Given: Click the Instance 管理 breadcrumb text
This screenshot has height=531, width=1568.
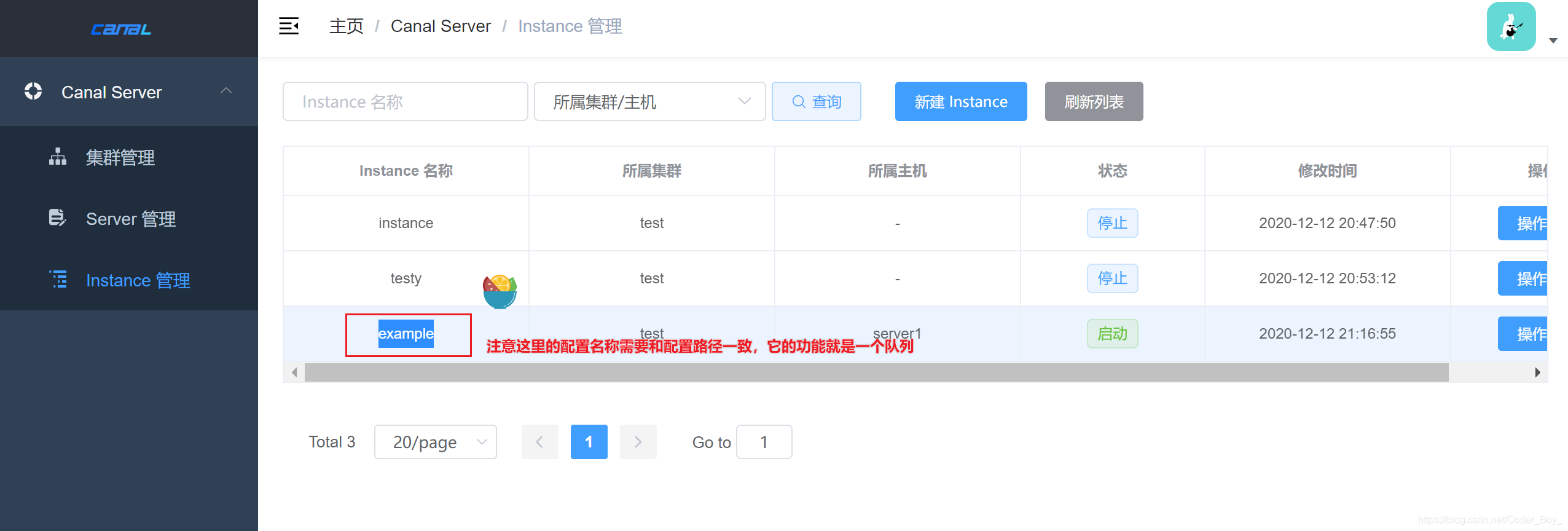Looking at the screenshot, I should pyautogui.click(x=570, y=26).
